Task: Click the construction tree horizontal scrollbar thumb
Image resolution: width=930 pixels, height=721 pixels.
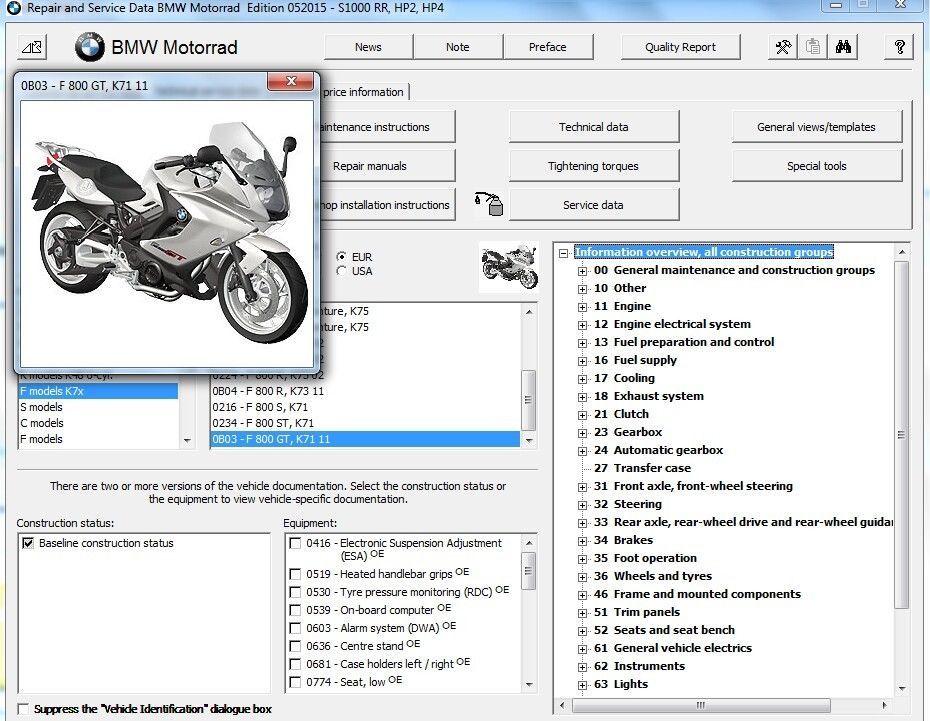Action: (x=701, y=705)
